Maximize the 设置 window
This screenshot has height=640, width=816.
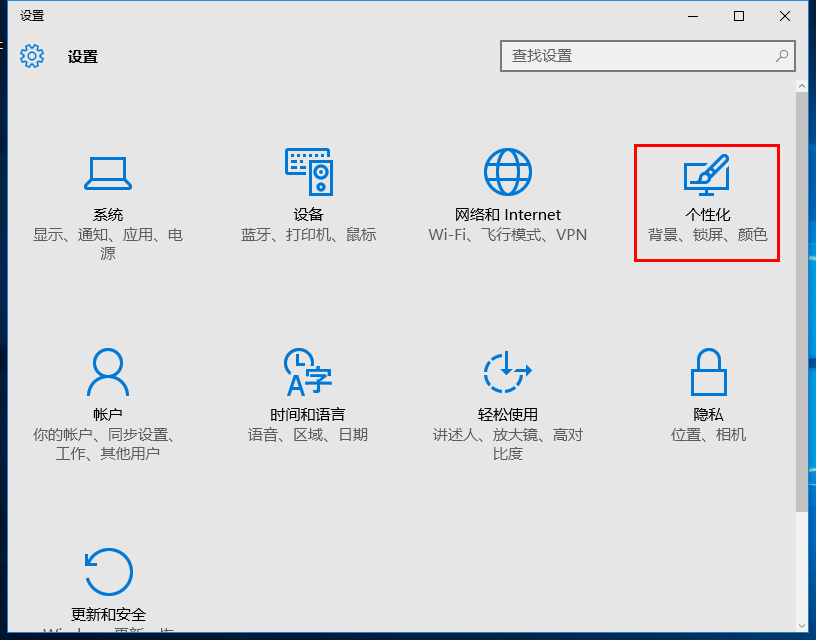pos(739,16)
